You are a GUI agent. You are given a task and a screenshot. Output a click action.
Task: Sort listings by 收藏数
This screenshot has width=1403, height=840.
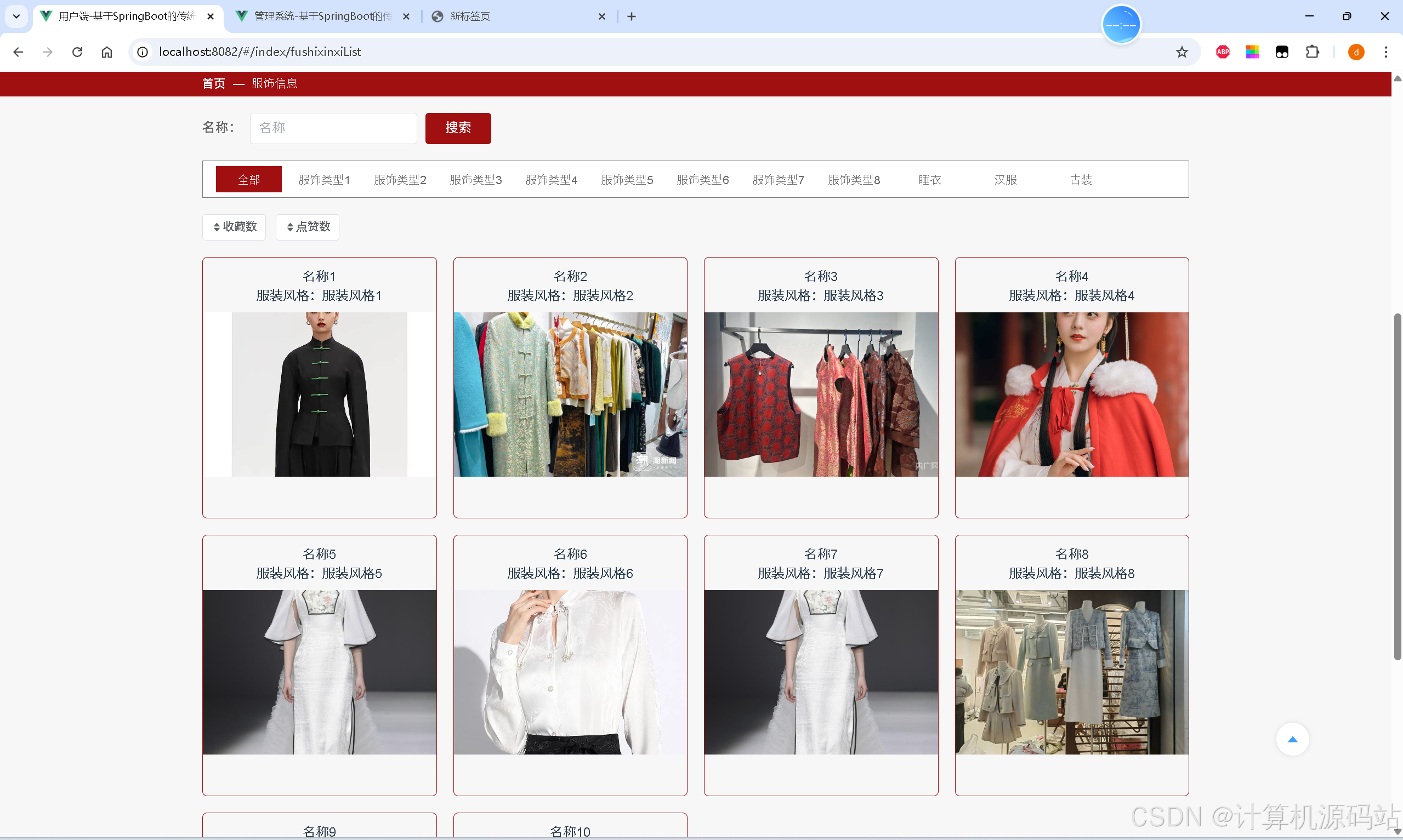point(234,227)
